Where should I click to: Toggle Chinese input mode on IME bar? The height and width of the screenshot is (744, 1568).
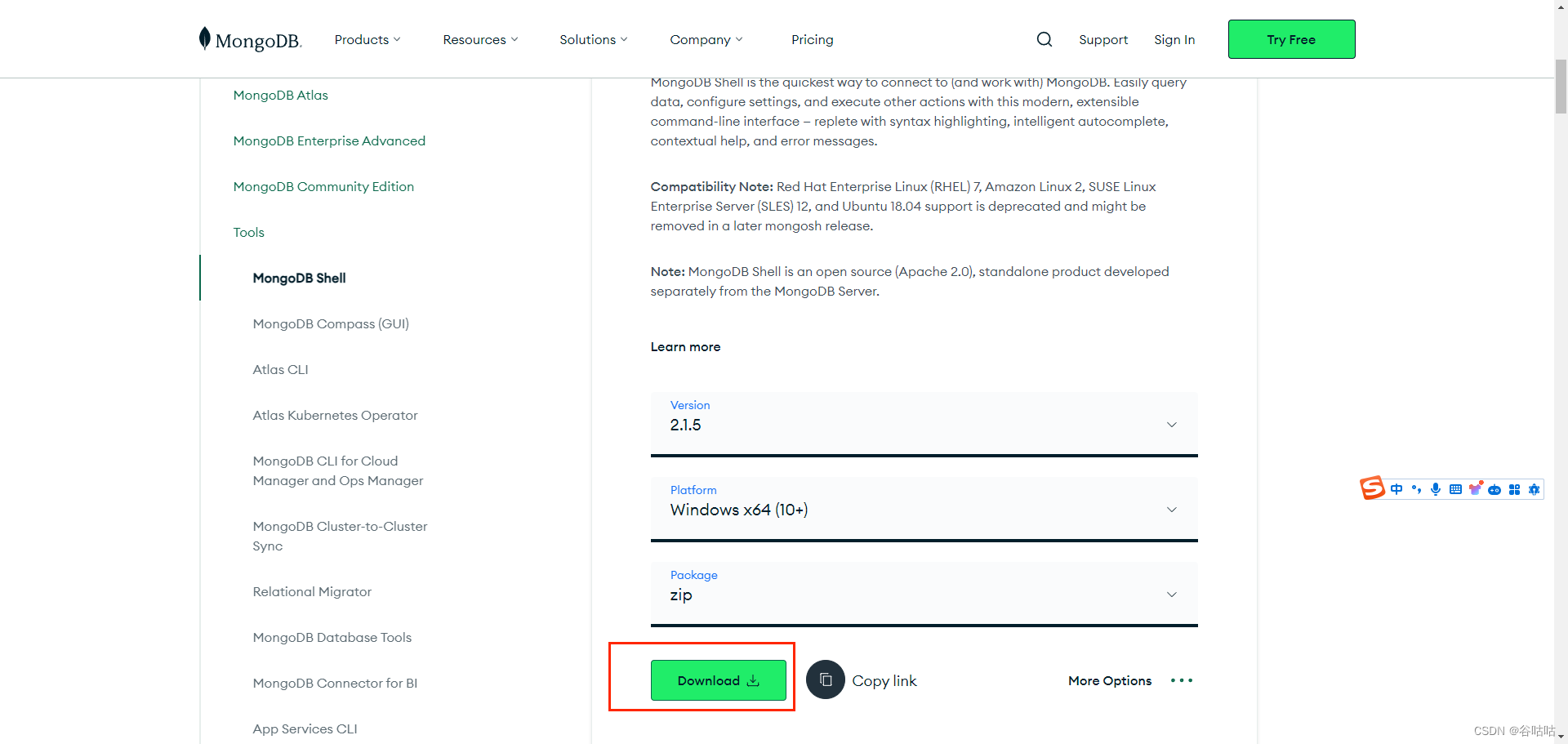1396,489
